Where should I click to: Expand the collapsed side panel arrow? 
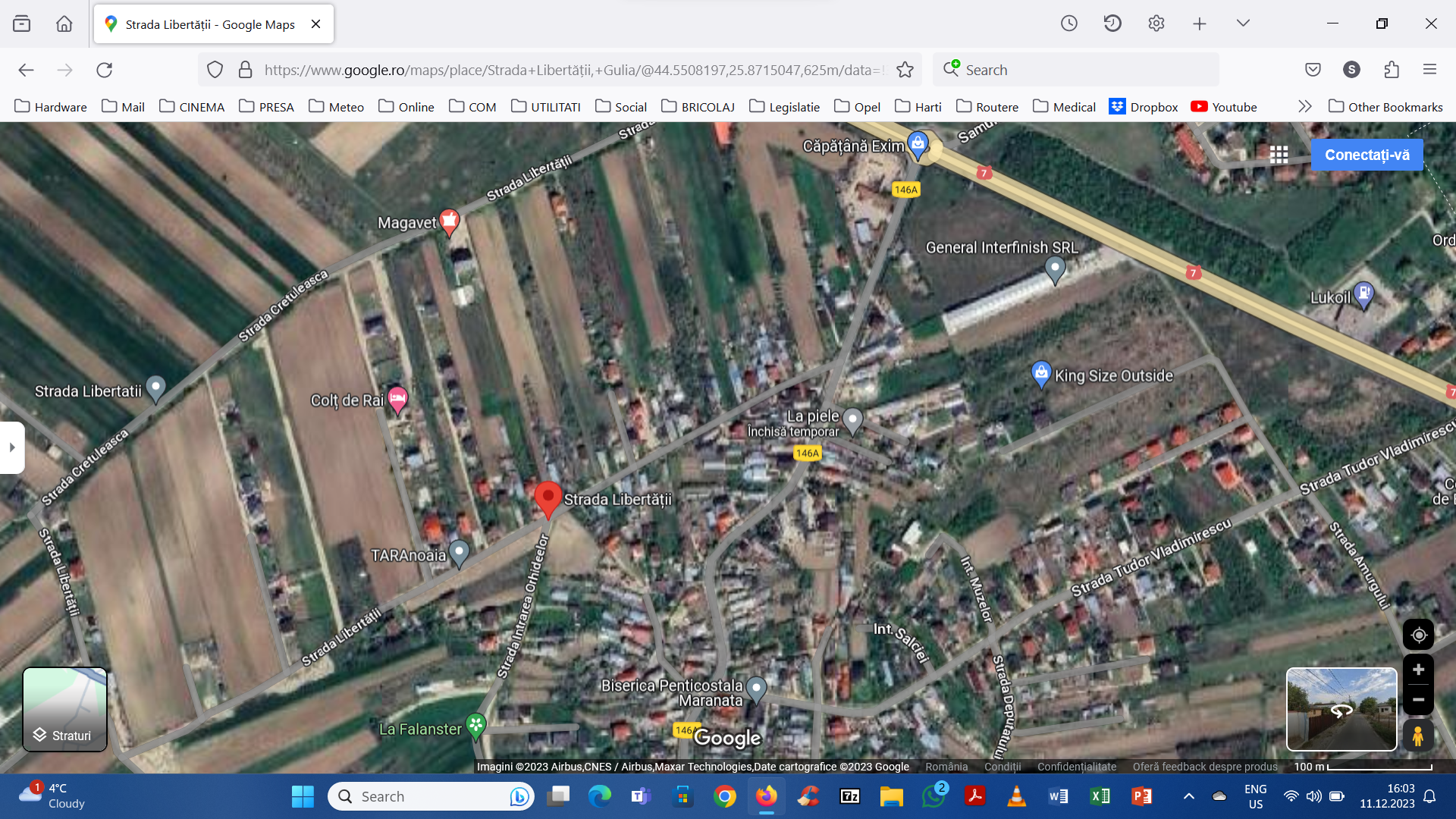coord(12,447)
